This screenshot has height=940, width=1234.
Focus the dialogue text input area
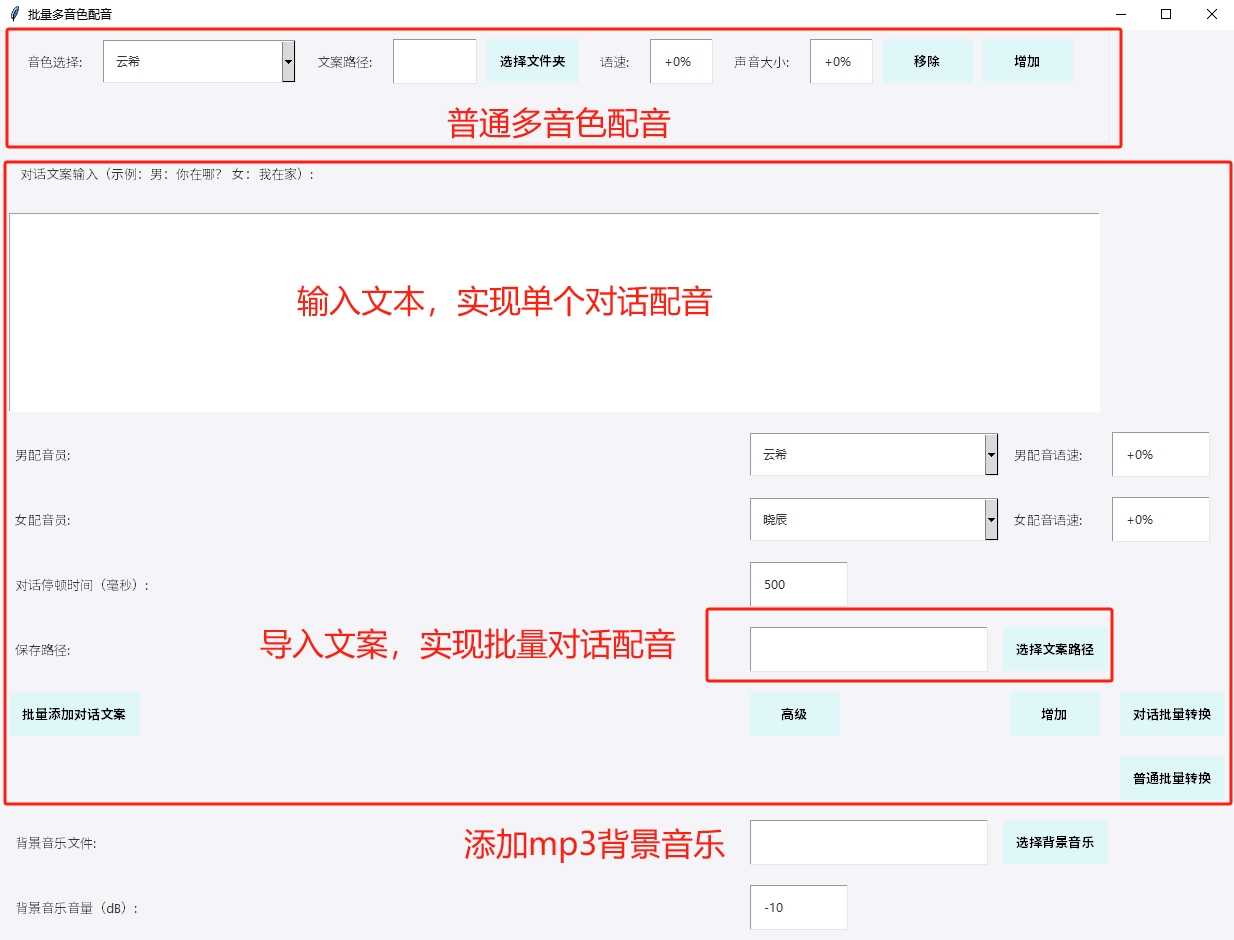tap(554, 312)
